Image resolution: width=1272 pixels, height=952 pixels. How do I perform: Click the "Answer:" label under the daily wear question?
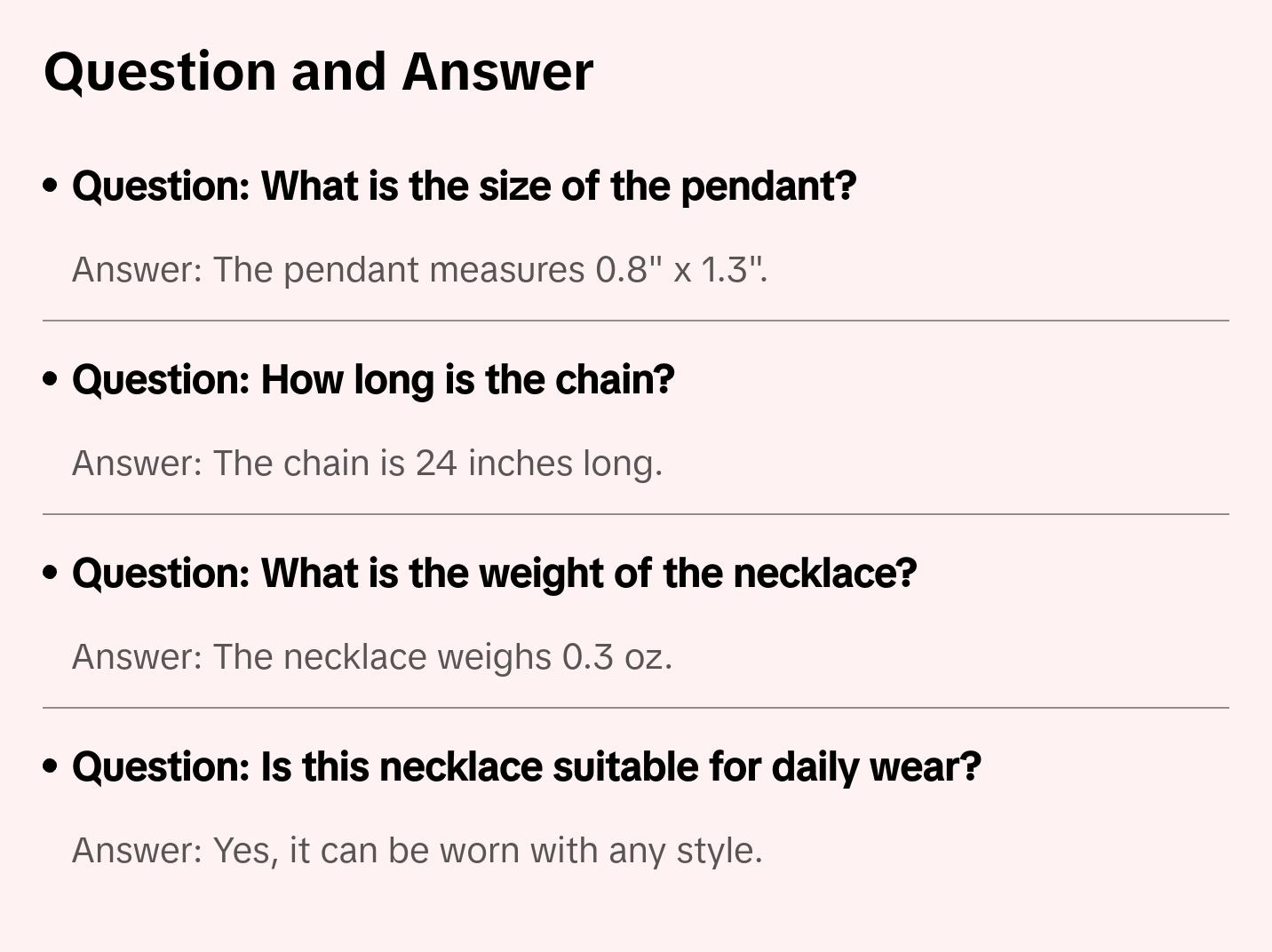(x=137, y=850)
